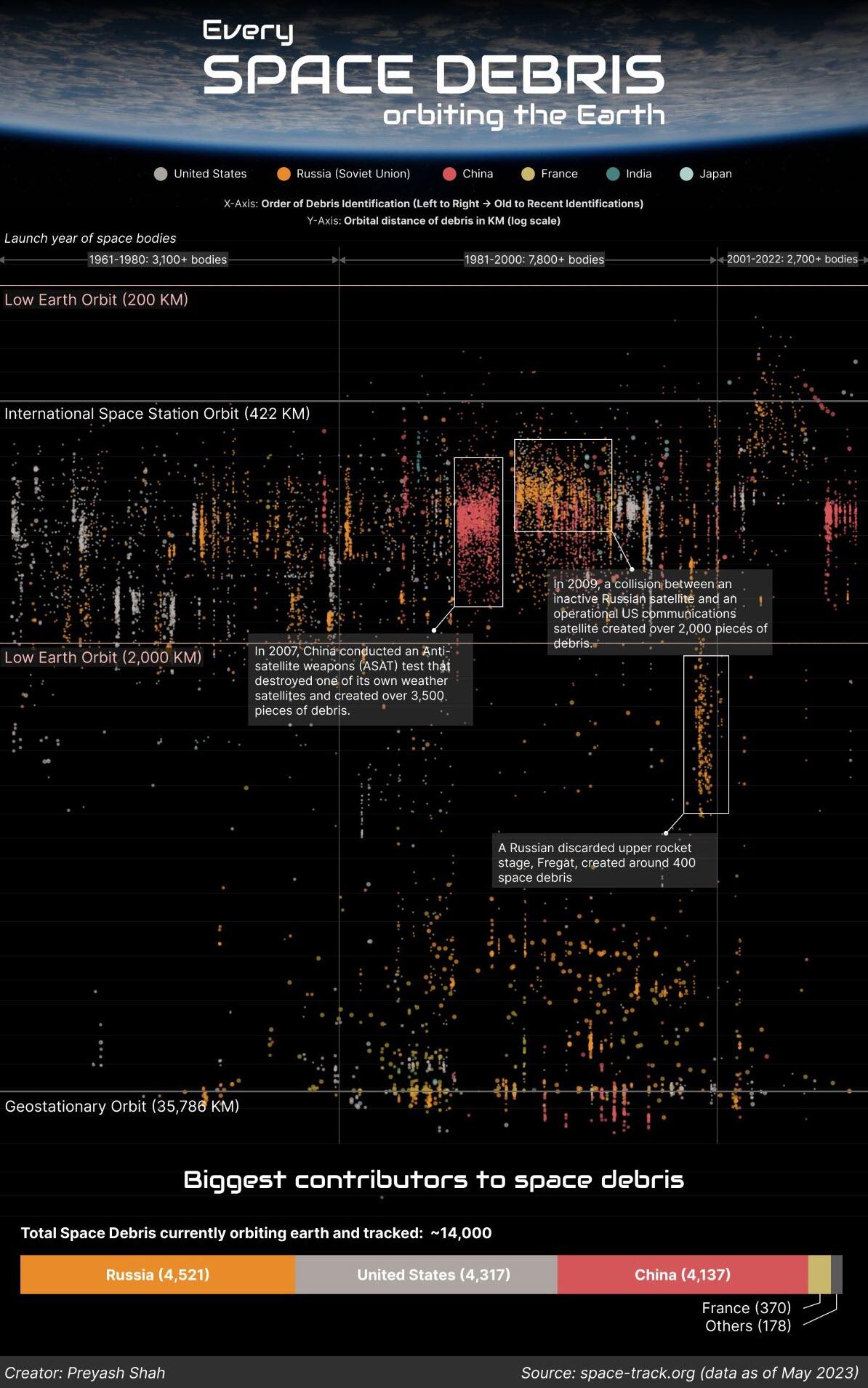This screenshot has height=1388, width=868.
Task: Click the United States legend dot
Action: (x=161, y=174)
